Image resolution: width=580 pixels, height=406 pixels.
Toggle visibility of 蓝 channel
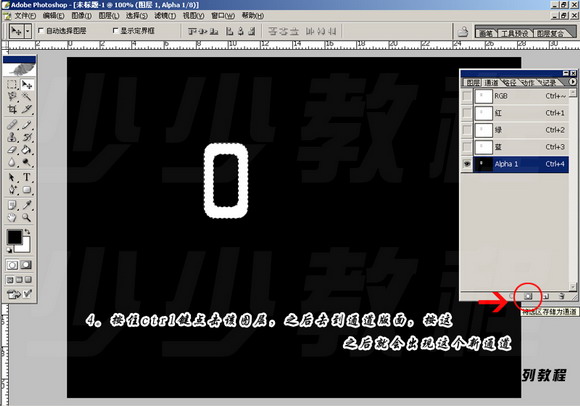click(x=467, y=147)
